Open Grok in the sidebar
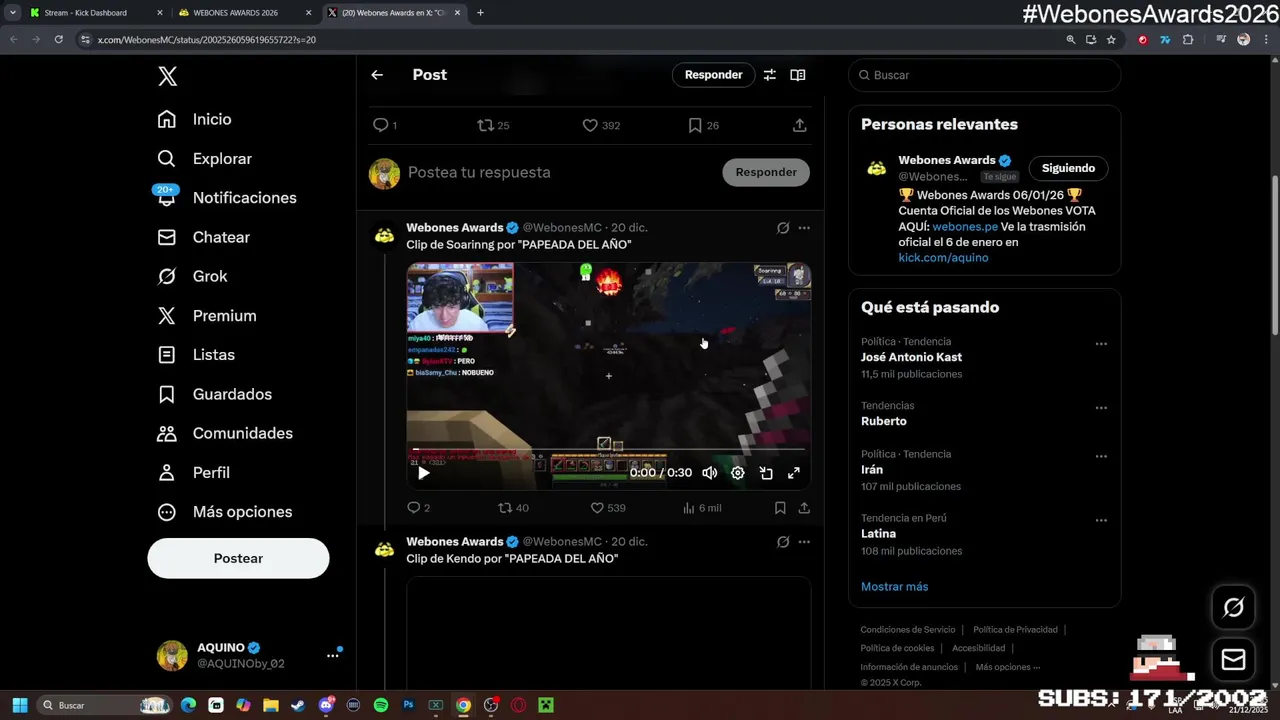1280x720 pixels. tap(192, 276)
